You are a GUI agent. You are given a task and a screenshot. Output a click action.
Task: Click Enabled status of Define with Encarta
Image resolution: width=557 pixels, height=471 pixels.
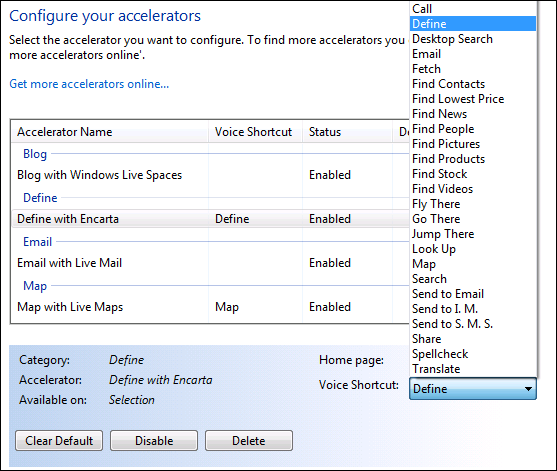[330, 219]
